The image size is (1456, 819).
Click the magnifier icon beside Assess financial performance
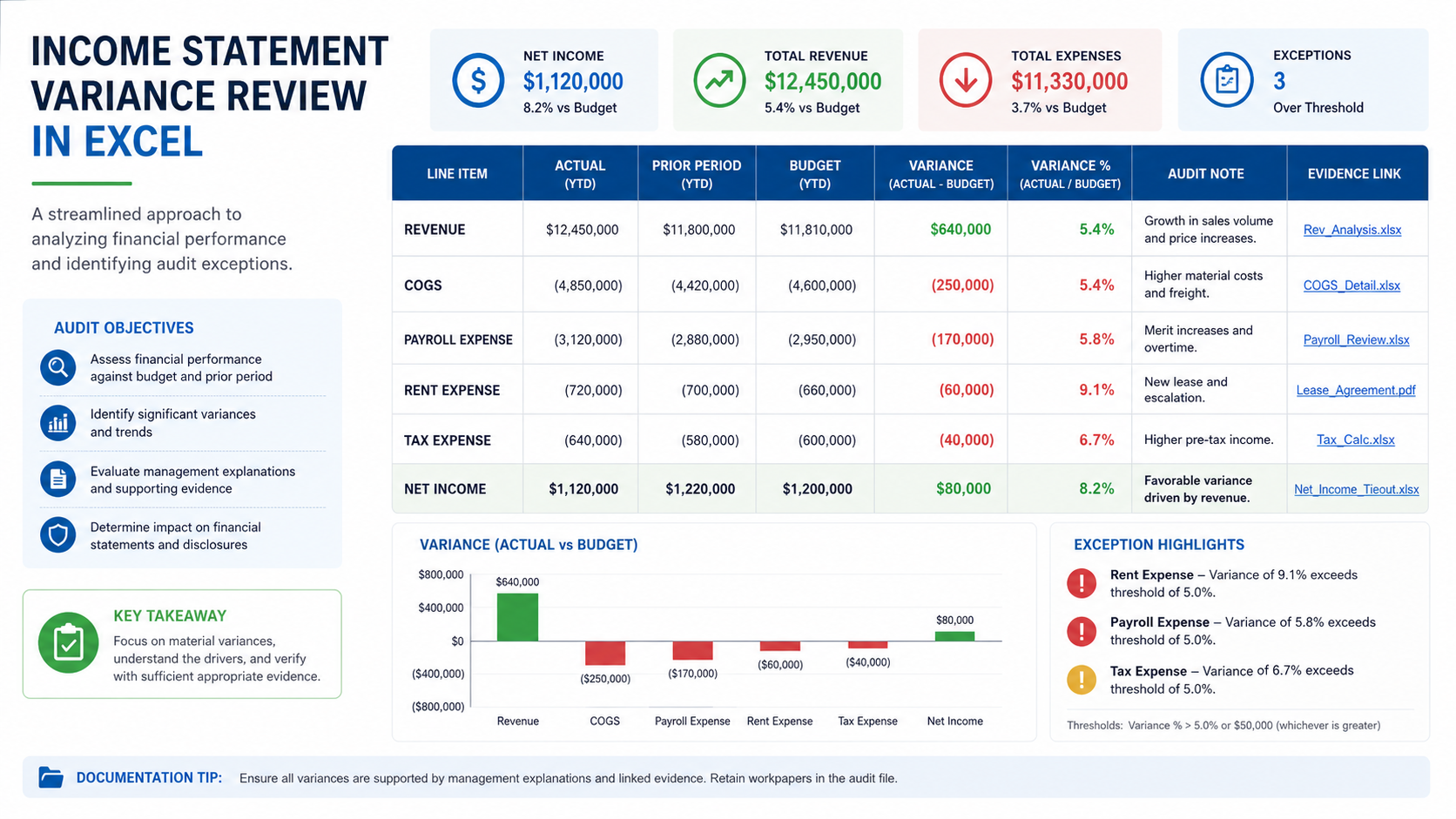click(x=57, y=367)
